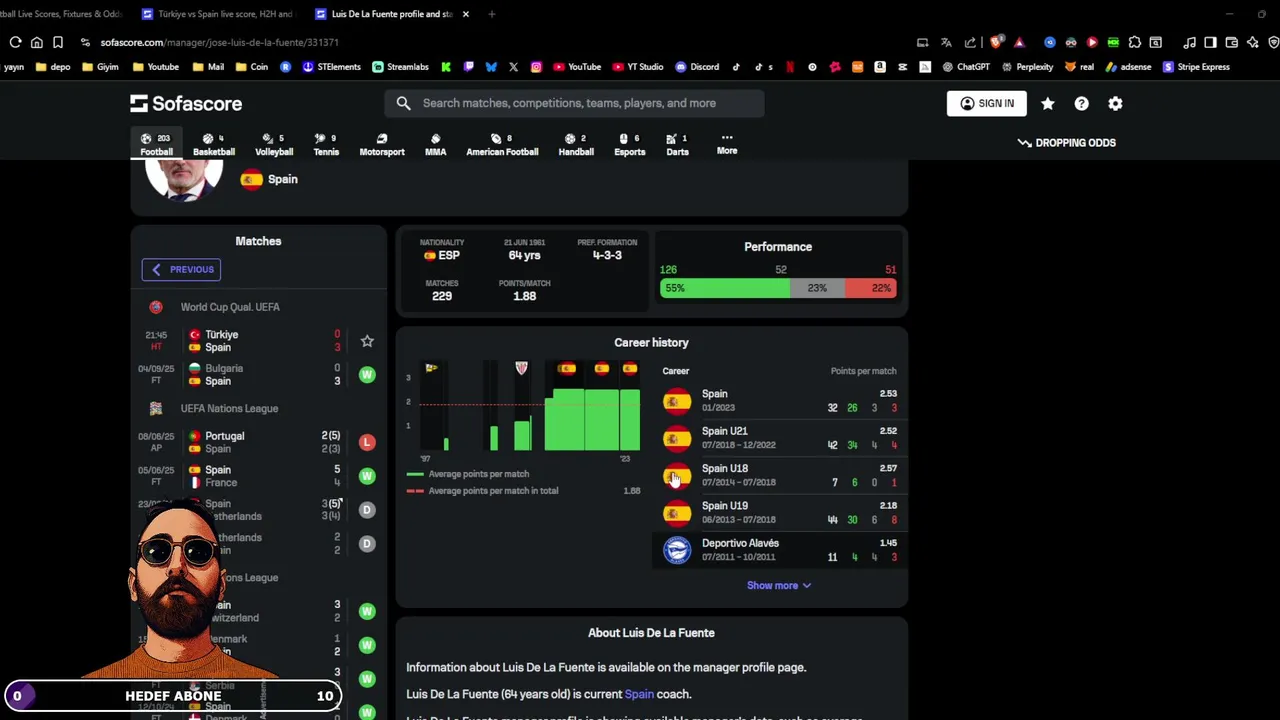Select the Darts sport tab
Screen dimensions: 1280x720
[x=677, y=145]
